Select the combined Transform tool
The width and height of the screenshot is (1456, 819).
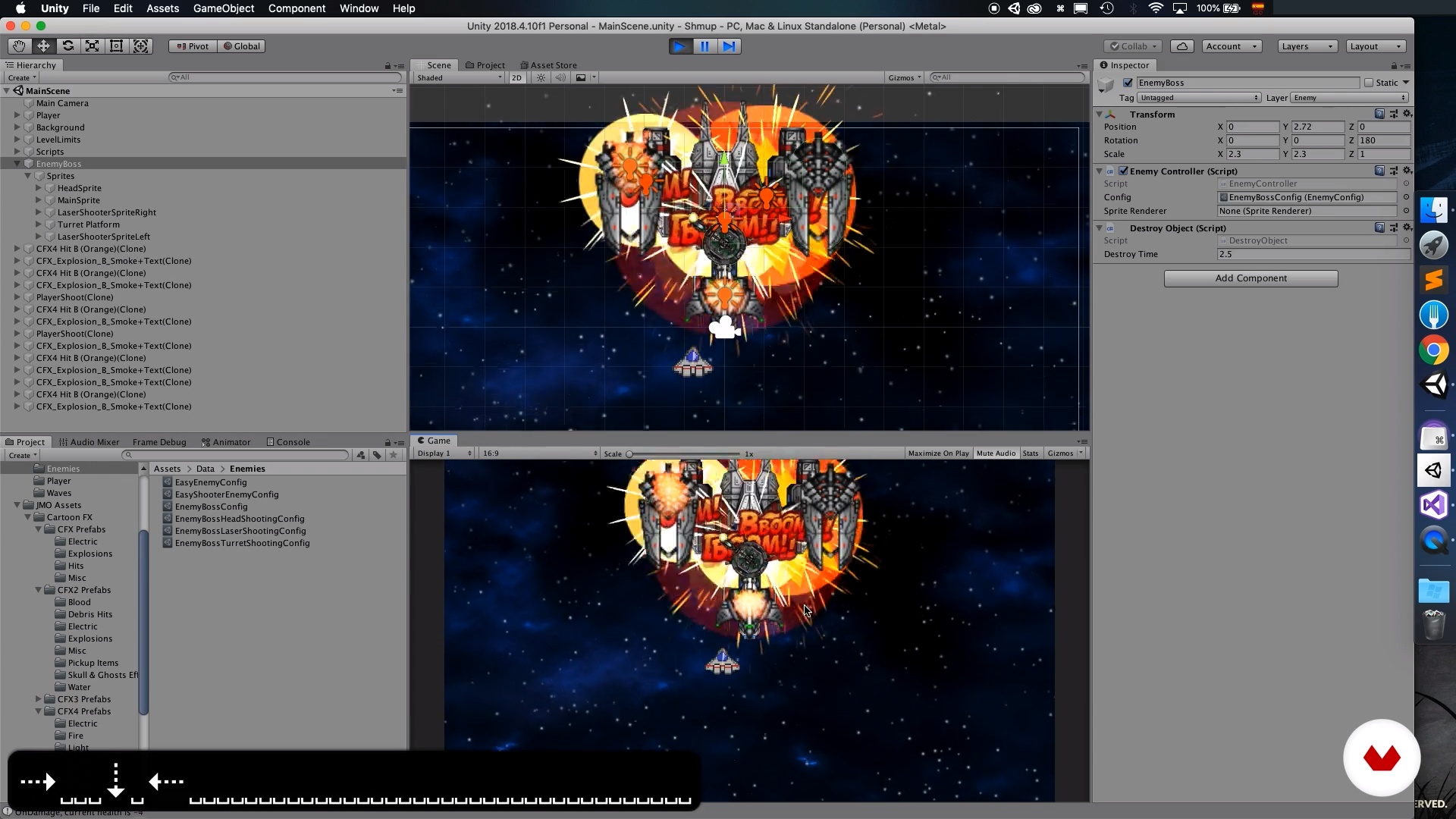pos(140,46)
